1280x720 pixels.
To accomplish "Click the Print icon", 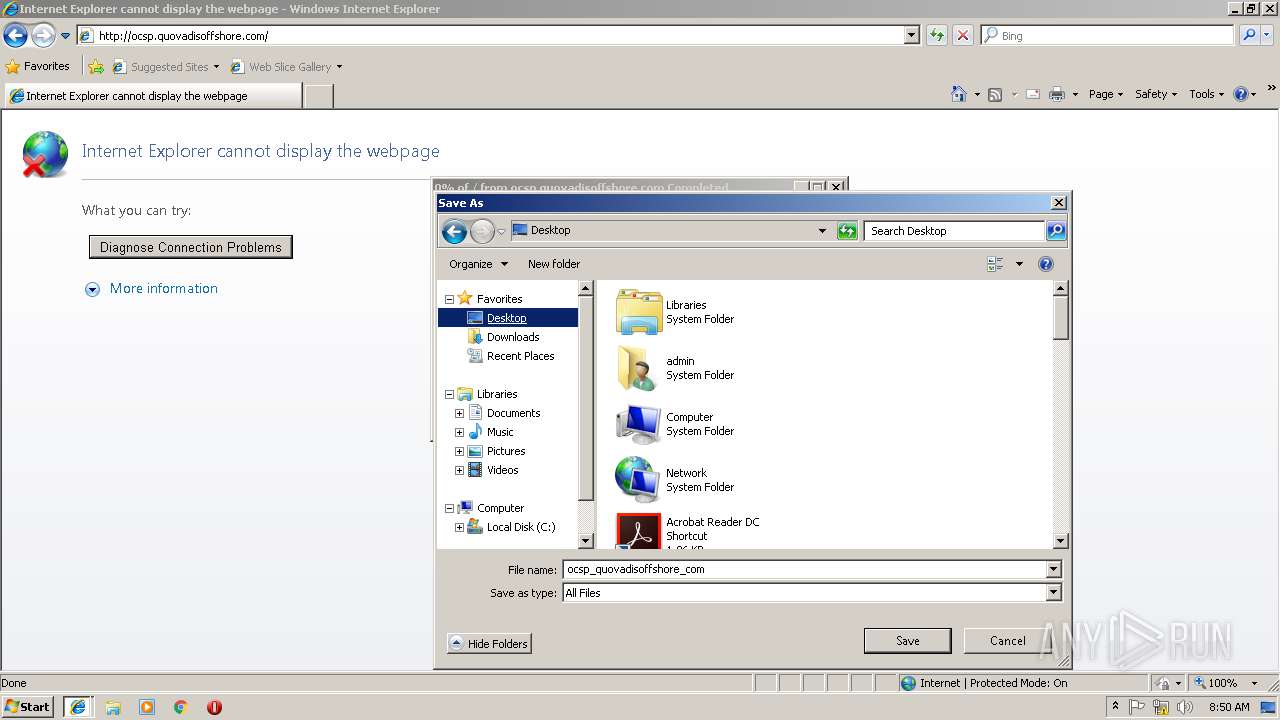I will [1057, 94].
